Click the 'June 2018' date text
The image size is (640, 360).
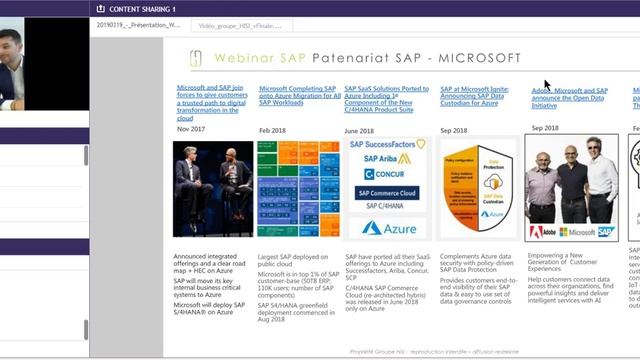(x=359, y=131)
